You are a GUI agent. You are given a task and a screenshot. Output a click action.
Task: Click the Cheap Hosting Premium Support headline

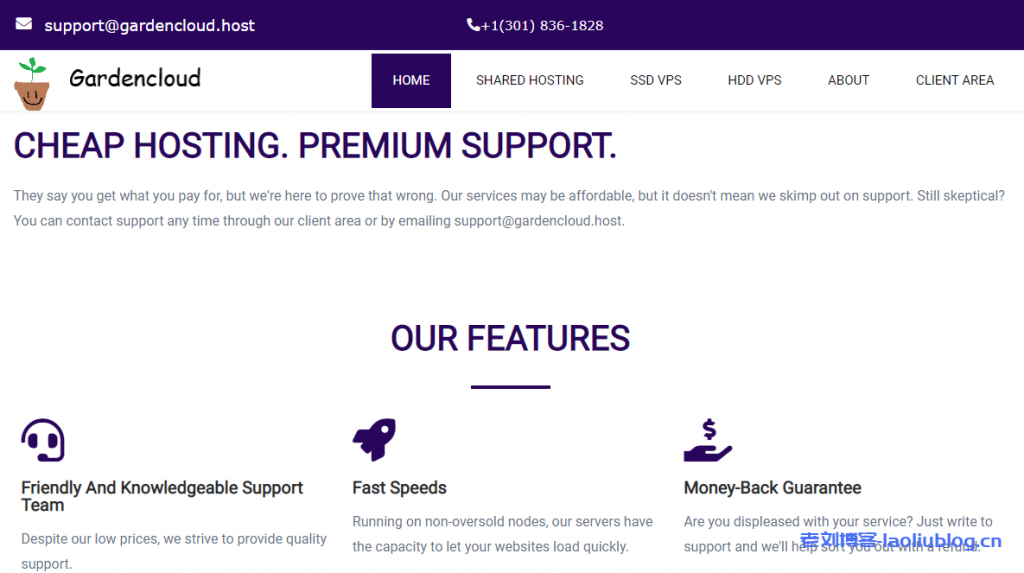pos(315,146)
